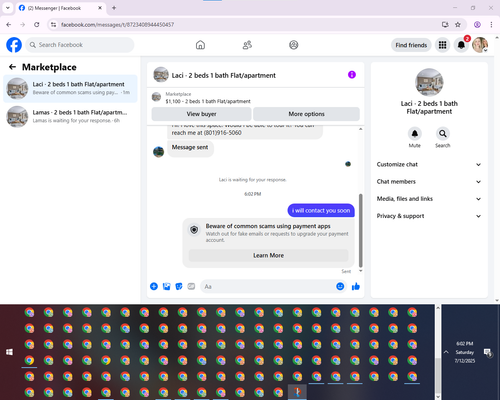Go back using the Marketplace back arrow
500x400 pixels.
click(x=12, y=67)
